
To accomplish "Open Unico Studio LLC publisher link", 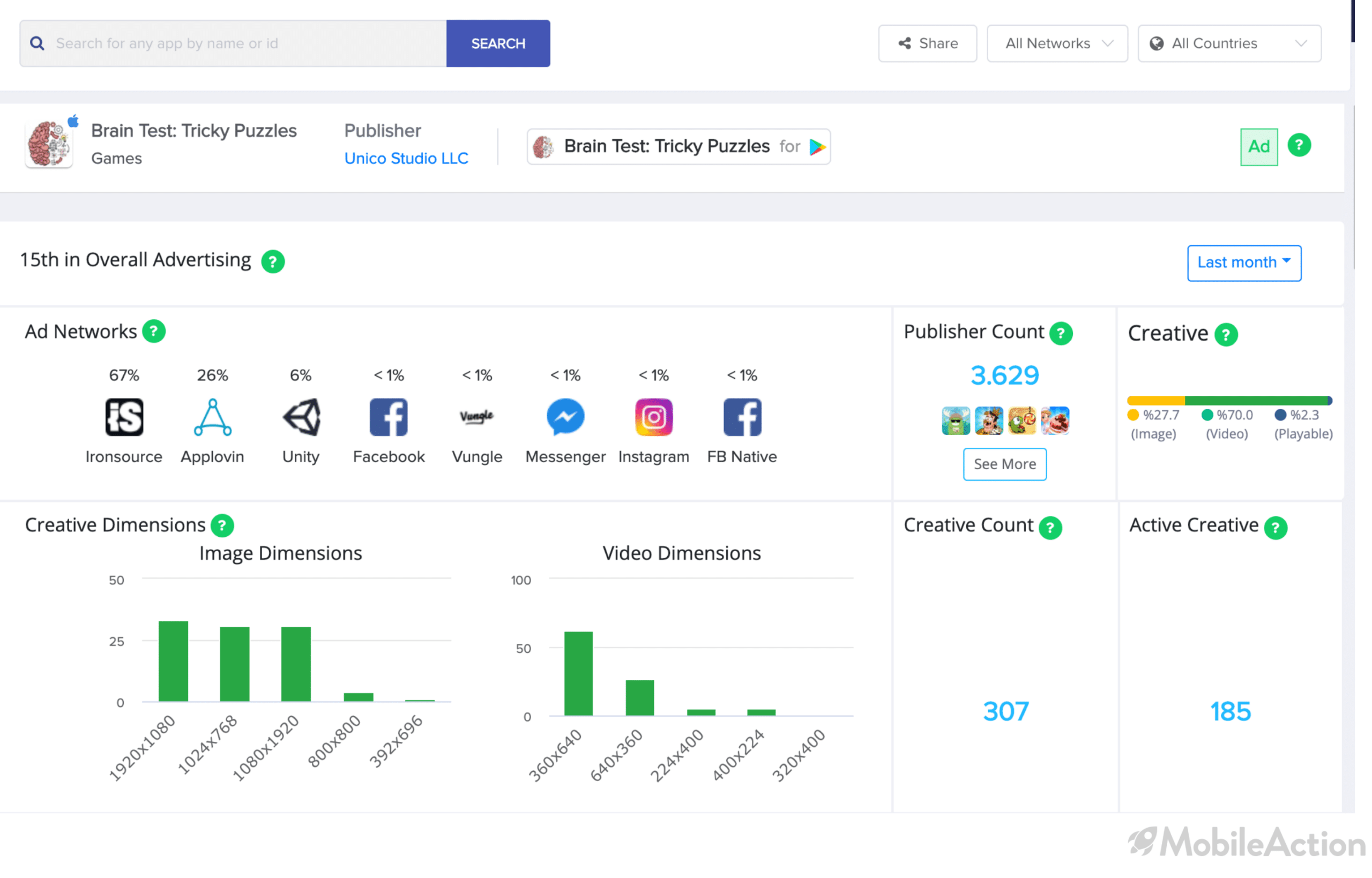I will 406,159.
